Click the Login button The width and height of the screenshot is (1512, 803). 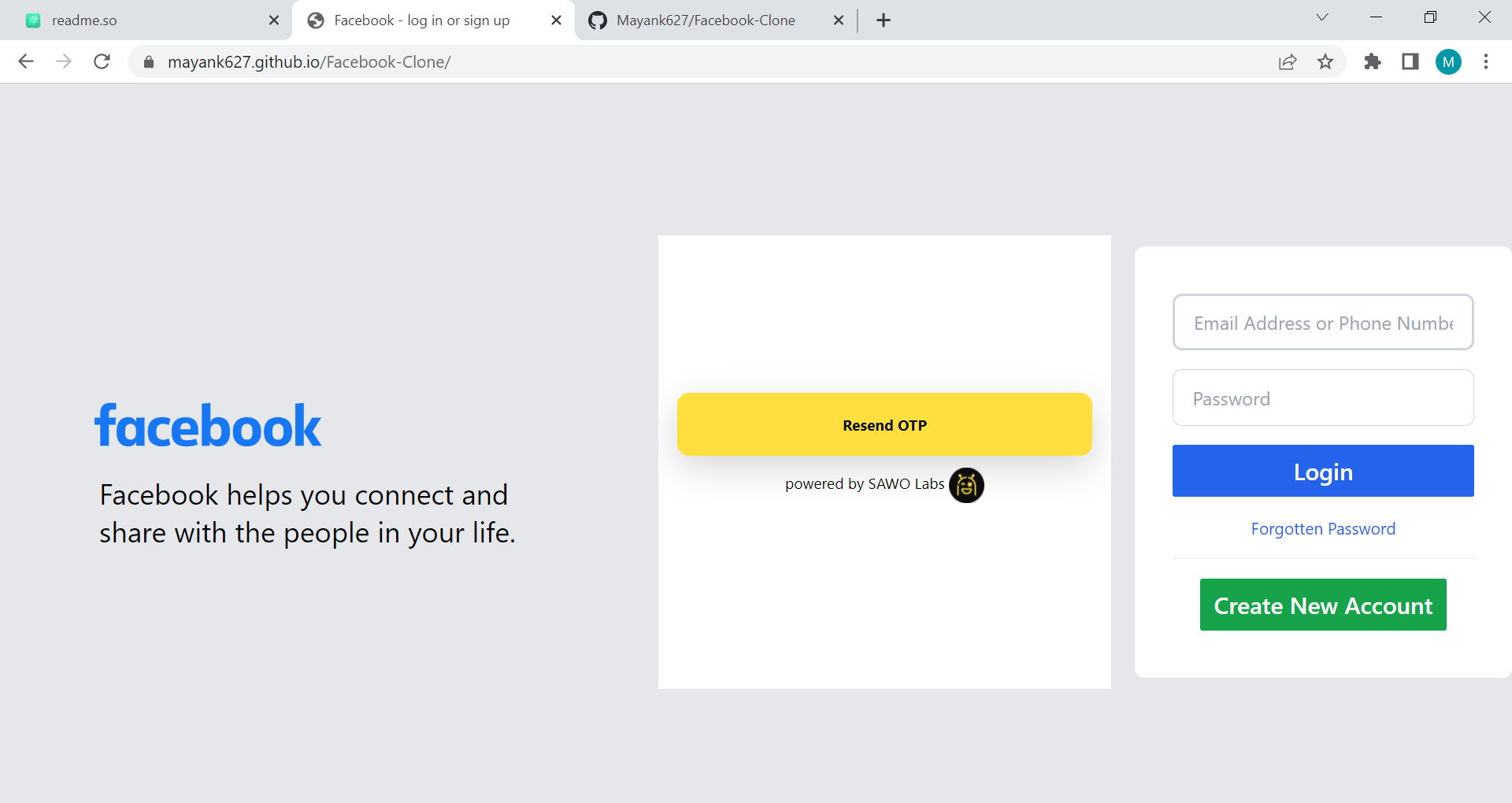click(x=1323, y=471)
